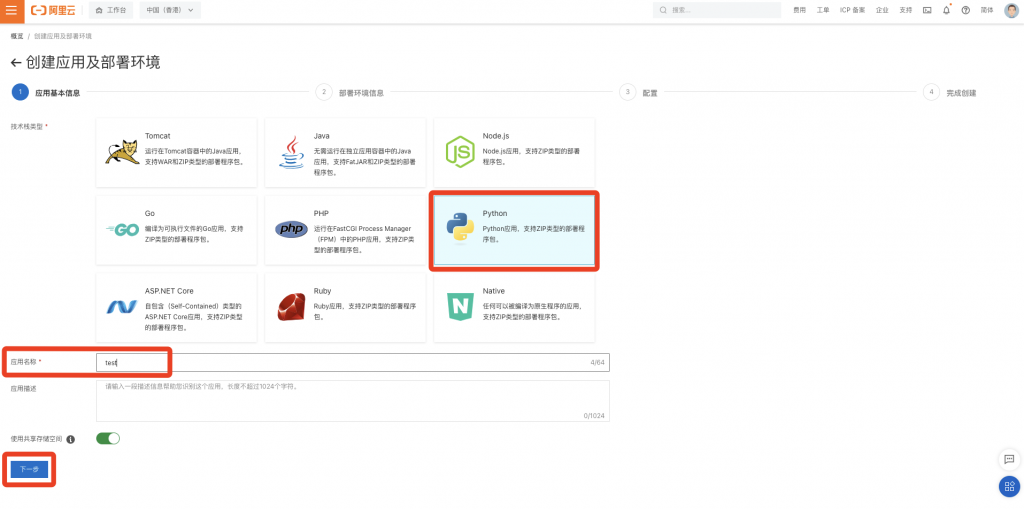Click the Python snake logo
The width and height of the screenshot is (1024, 509).
(x=460, y=229)
